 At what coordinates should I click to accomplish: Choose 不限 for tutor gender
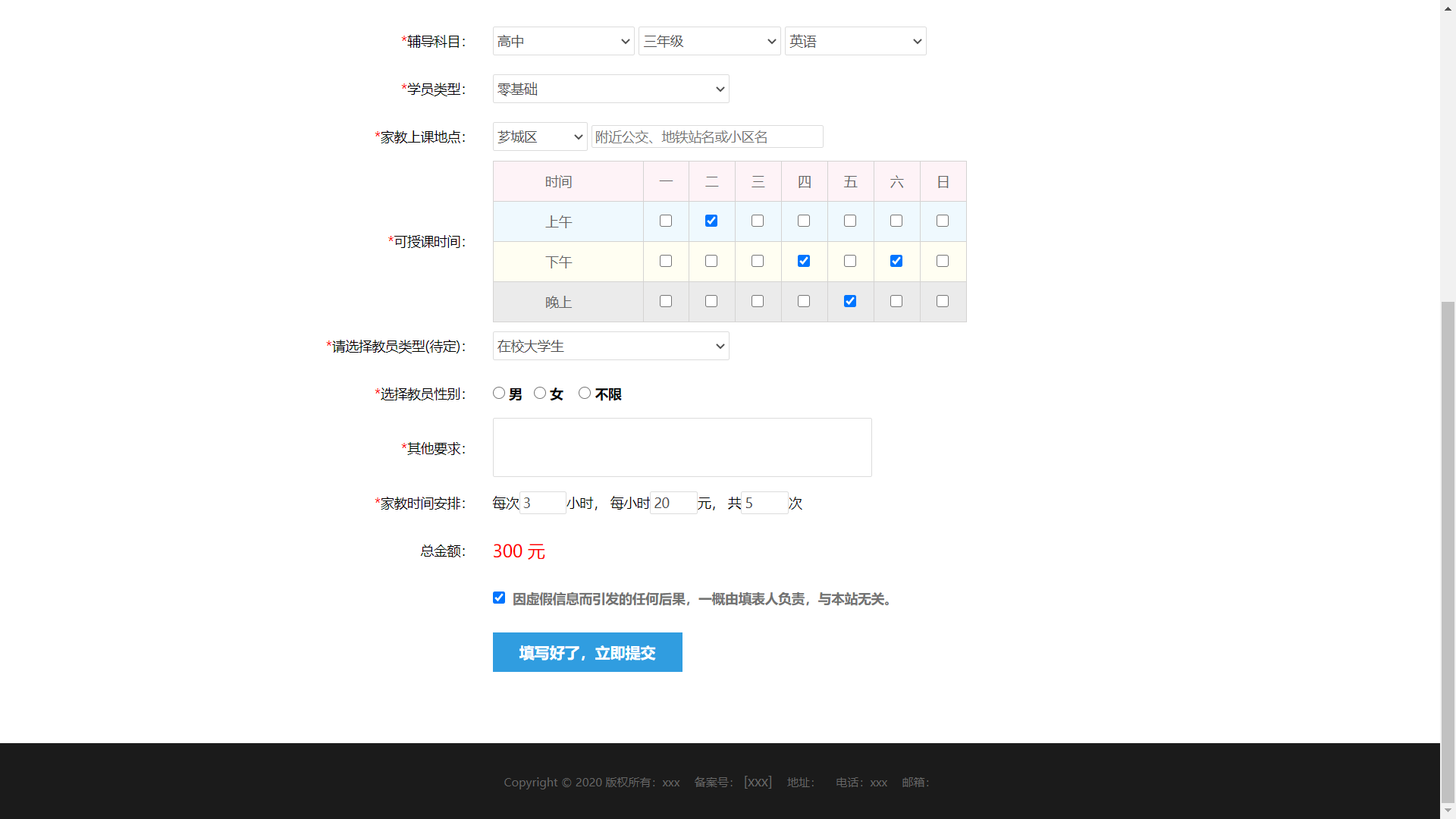pyautogui.click(x=585, y=393)
